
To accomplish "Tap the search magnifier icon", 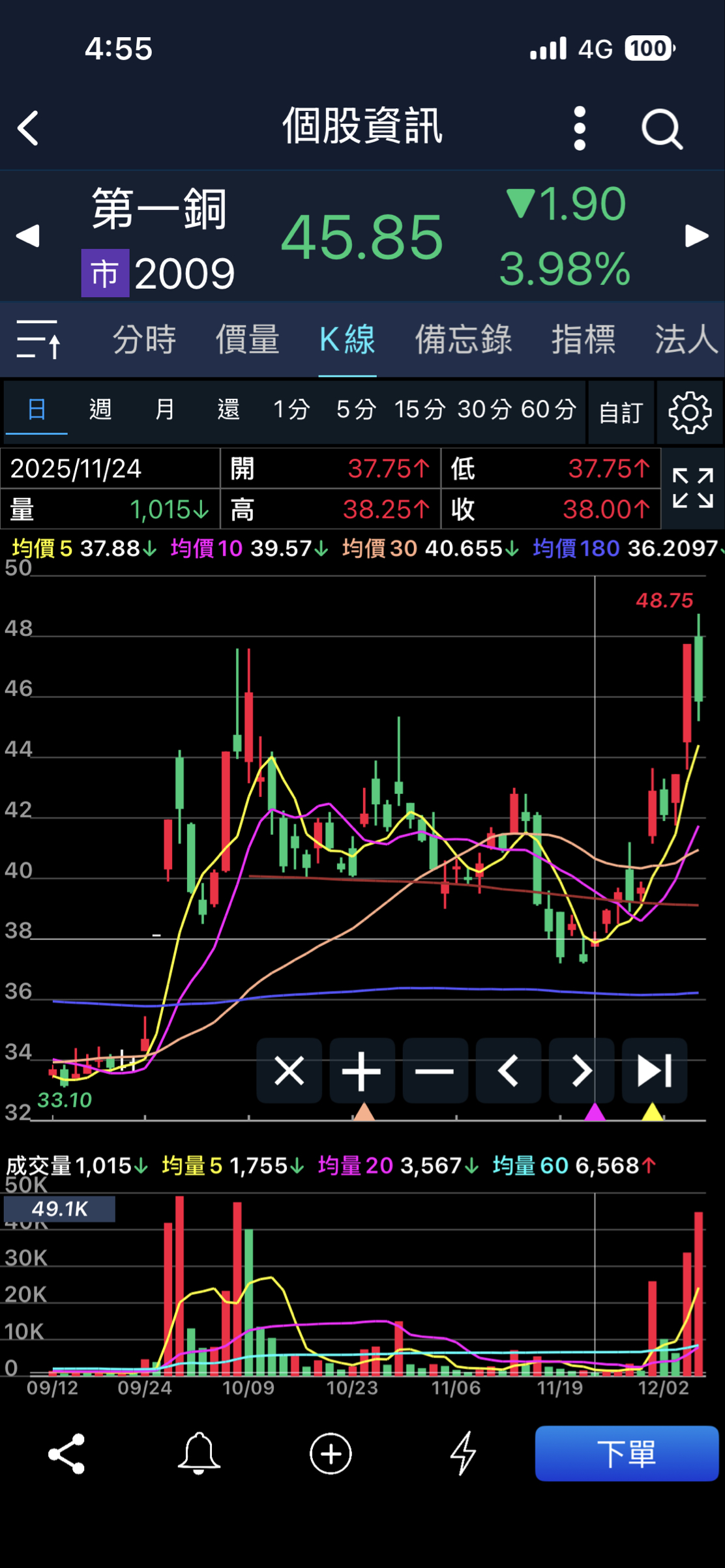I will 662,129.
